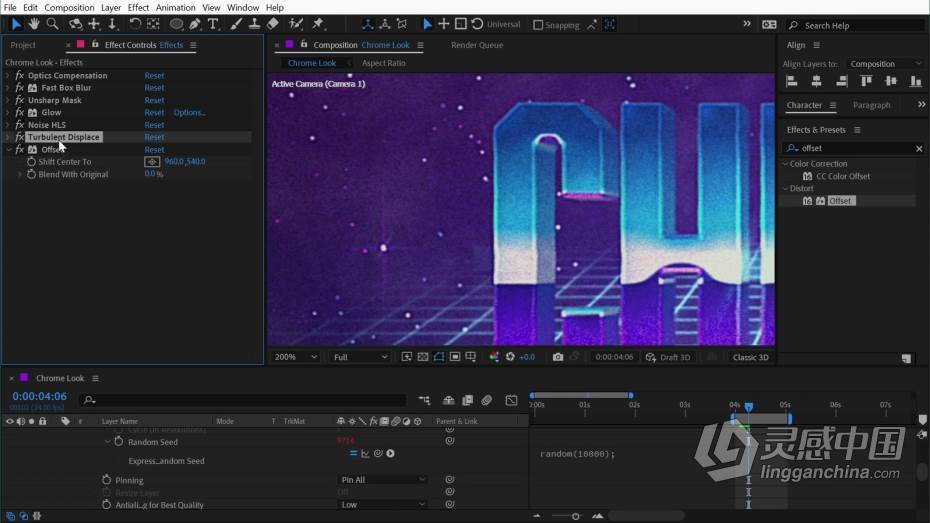Clear the offset search field
Screen dimensions: 930x523
(919, 148)
